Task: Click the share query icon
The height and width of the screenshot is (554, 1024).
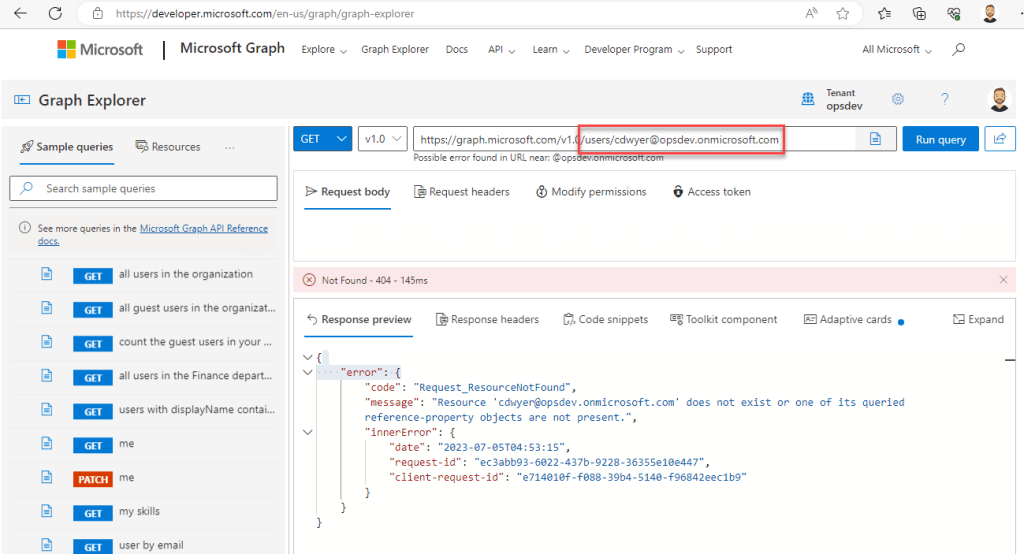Action: [999, 139]
